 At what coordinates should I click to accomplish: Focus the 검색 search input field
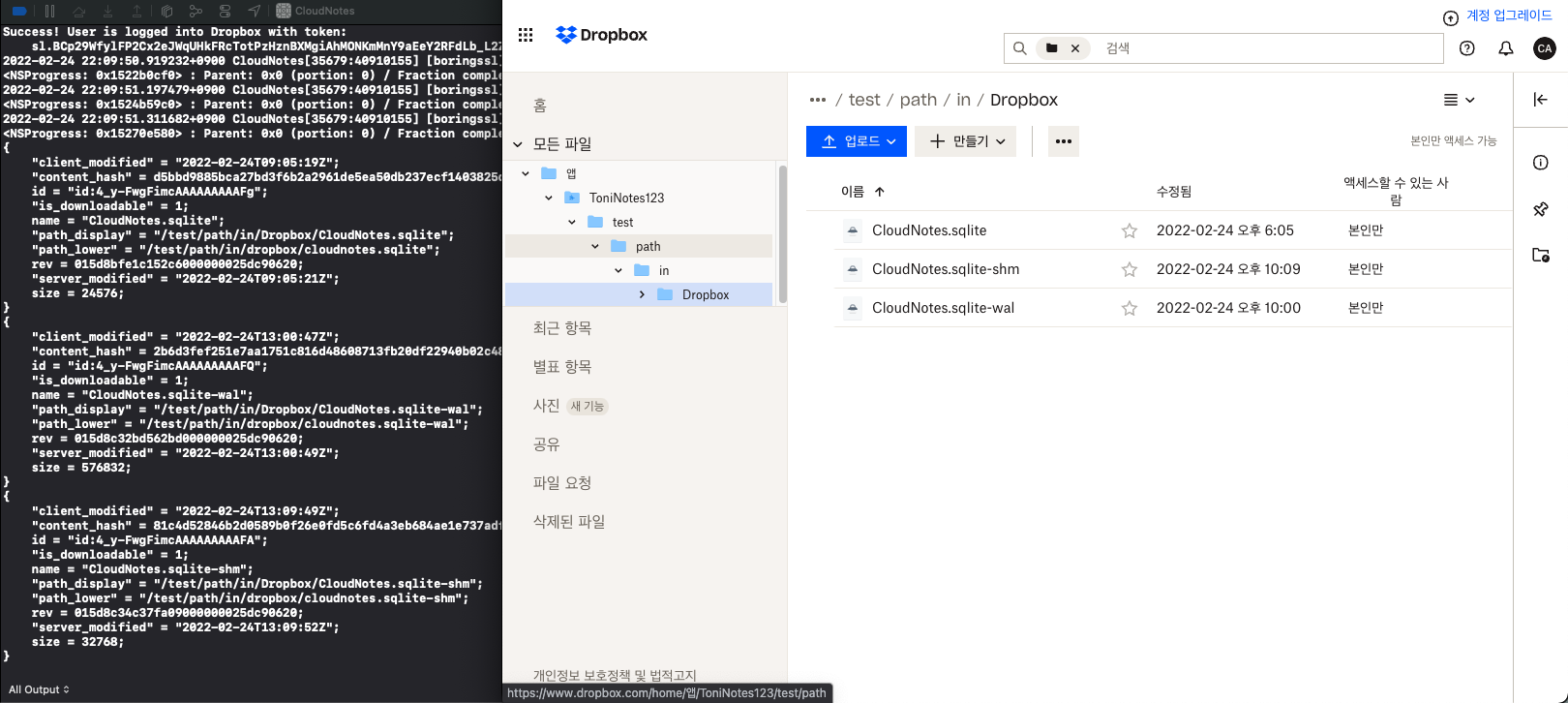coord(1270,47)
